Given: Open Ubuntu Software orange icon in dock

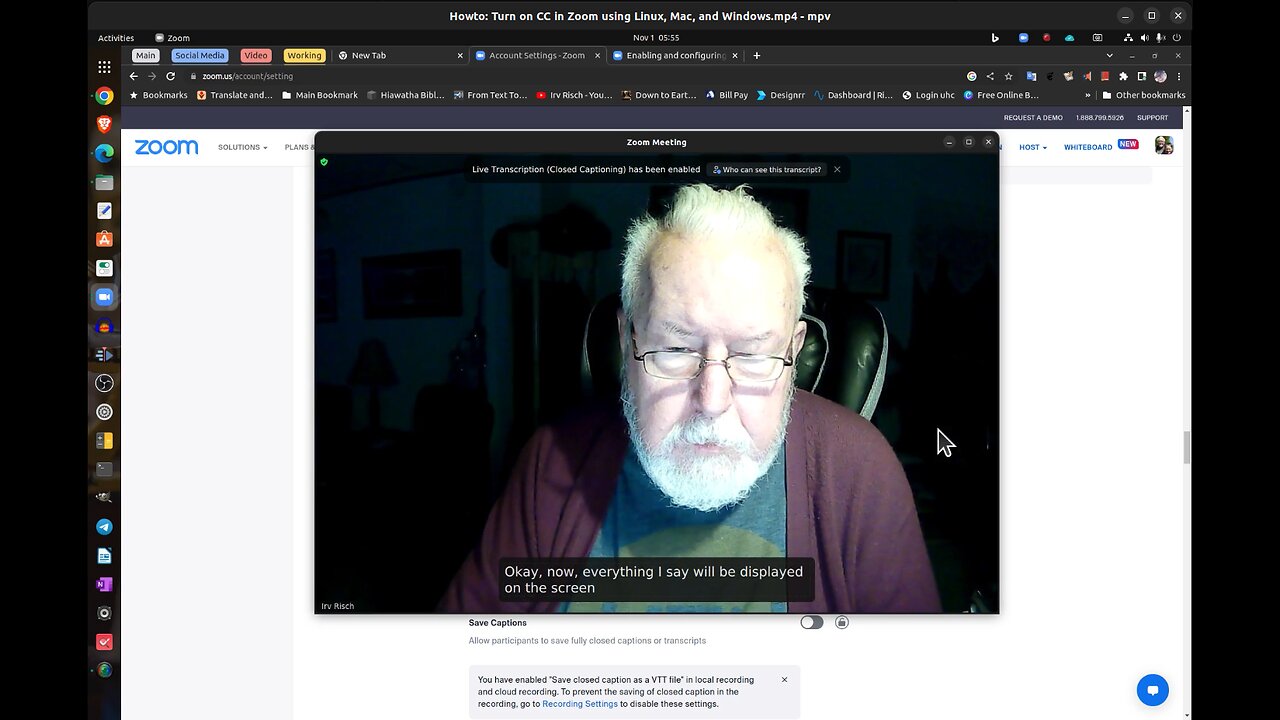Looking at the screenshot, I should point(104,239).
